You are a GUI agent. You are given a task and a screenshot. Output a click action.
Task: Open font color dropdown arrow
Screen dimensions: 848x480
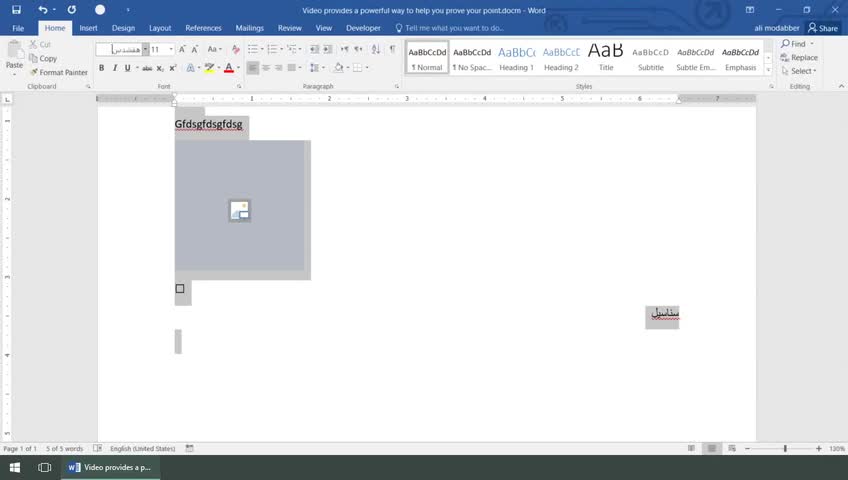point(238,68)
